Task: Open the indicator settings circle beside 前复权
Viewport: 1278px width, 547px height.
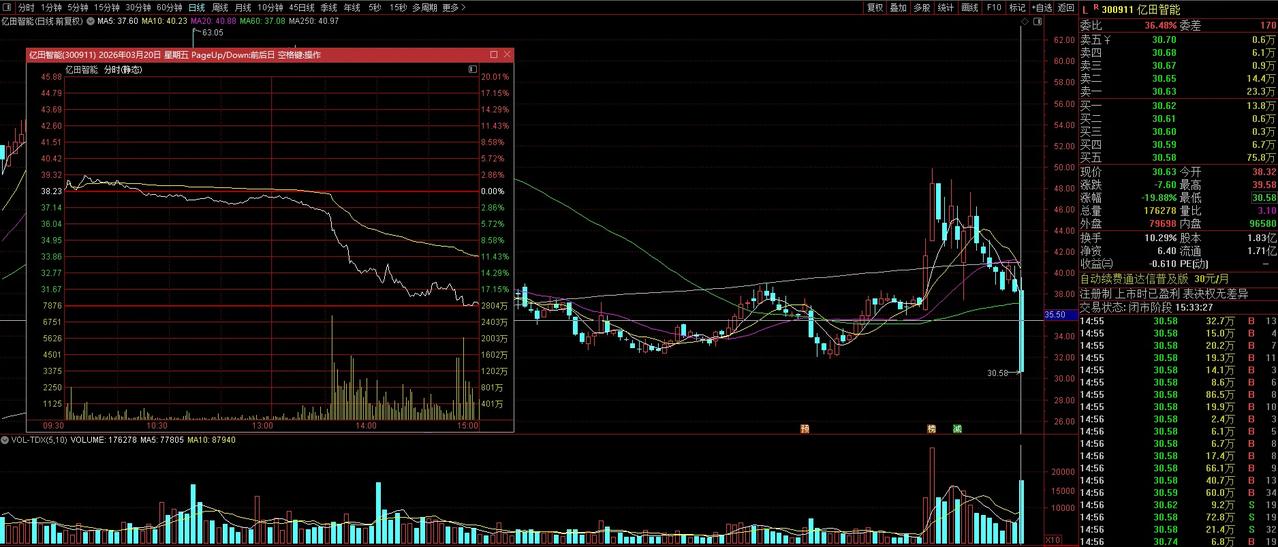Action: 92,20
